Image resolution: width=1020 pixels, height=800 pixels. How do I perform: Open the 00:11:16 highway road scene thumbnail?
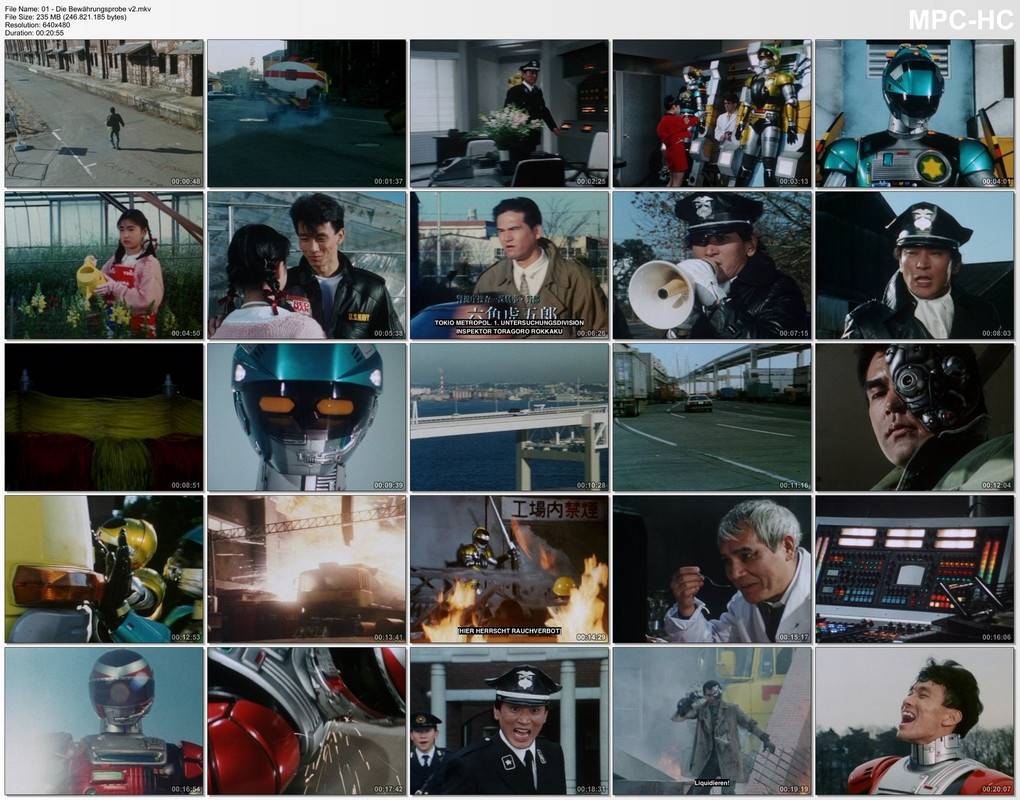point(712,418)
